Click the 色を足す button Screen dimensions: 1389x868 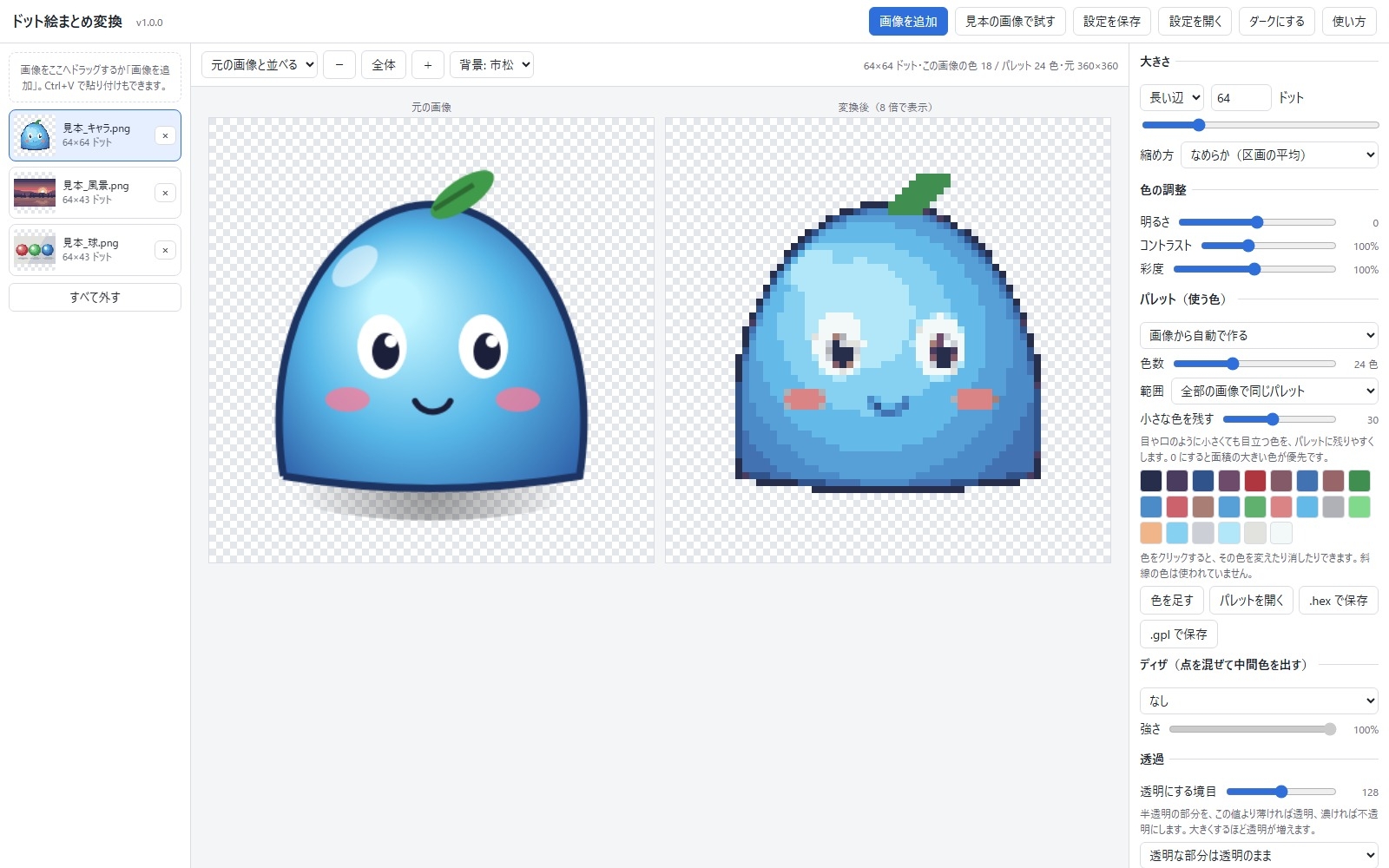click(x=1172, y=600)
